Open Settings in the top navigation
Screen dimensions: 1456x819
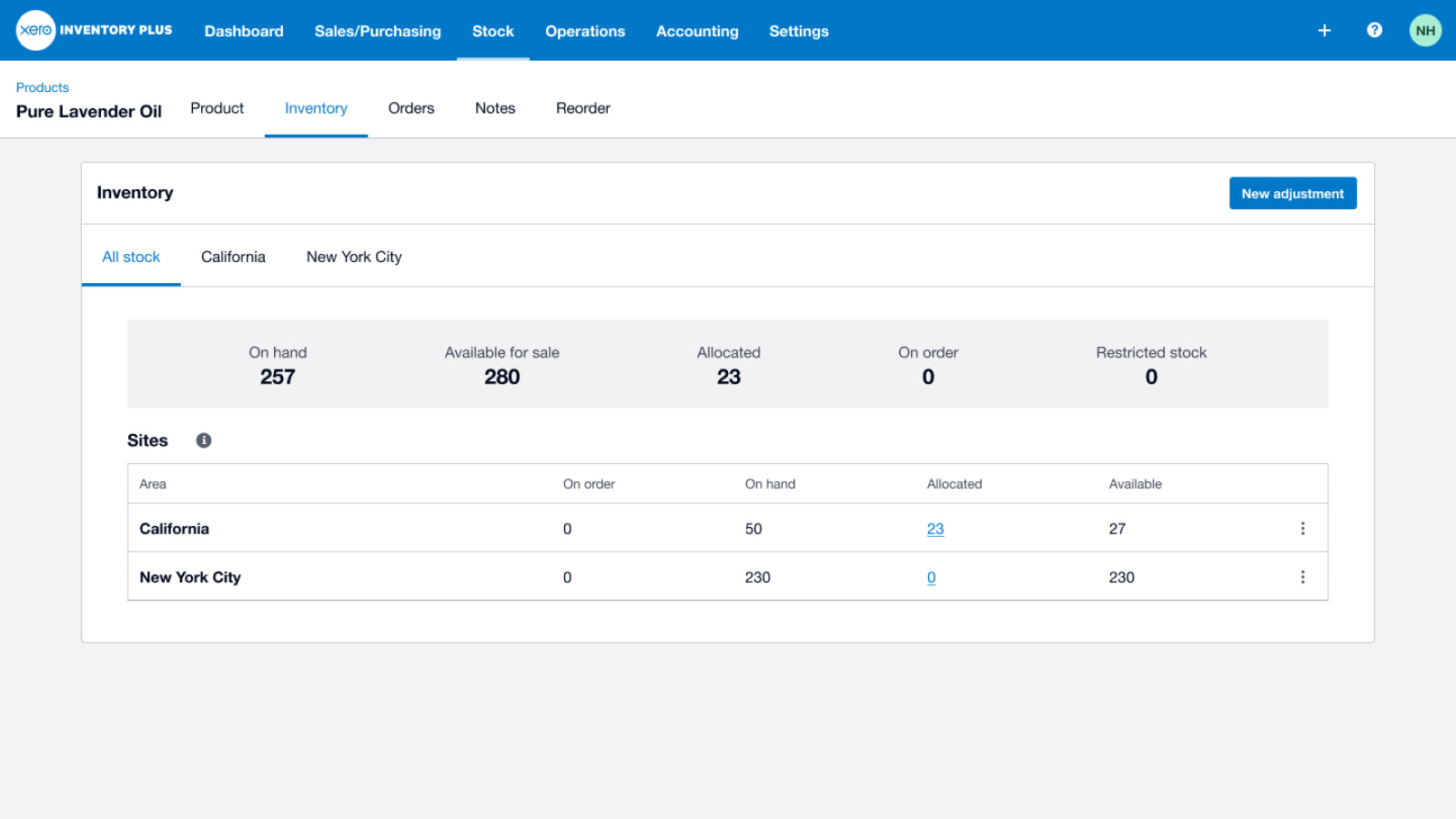tap(798, 31)
